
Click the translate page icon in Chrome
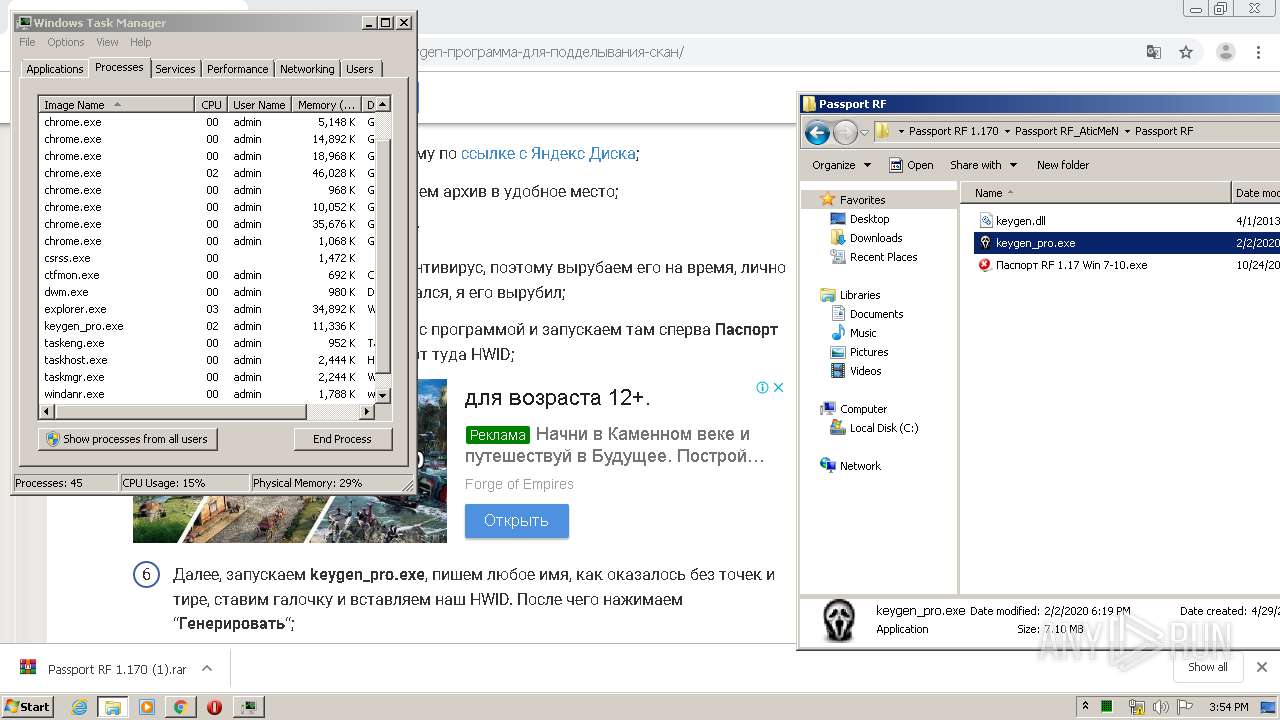[1154, 52]
